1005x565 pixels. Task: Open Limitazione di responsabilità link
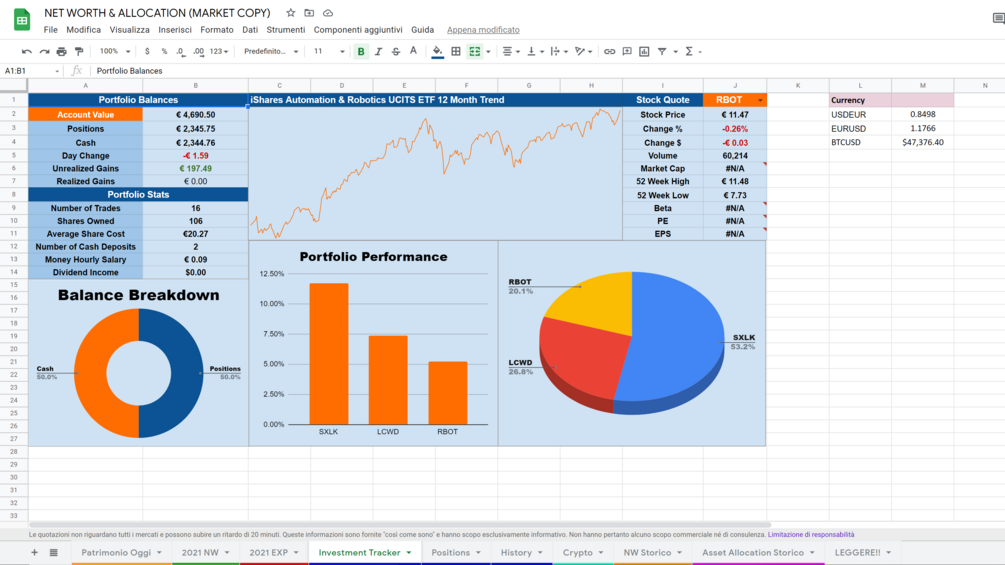811,534
